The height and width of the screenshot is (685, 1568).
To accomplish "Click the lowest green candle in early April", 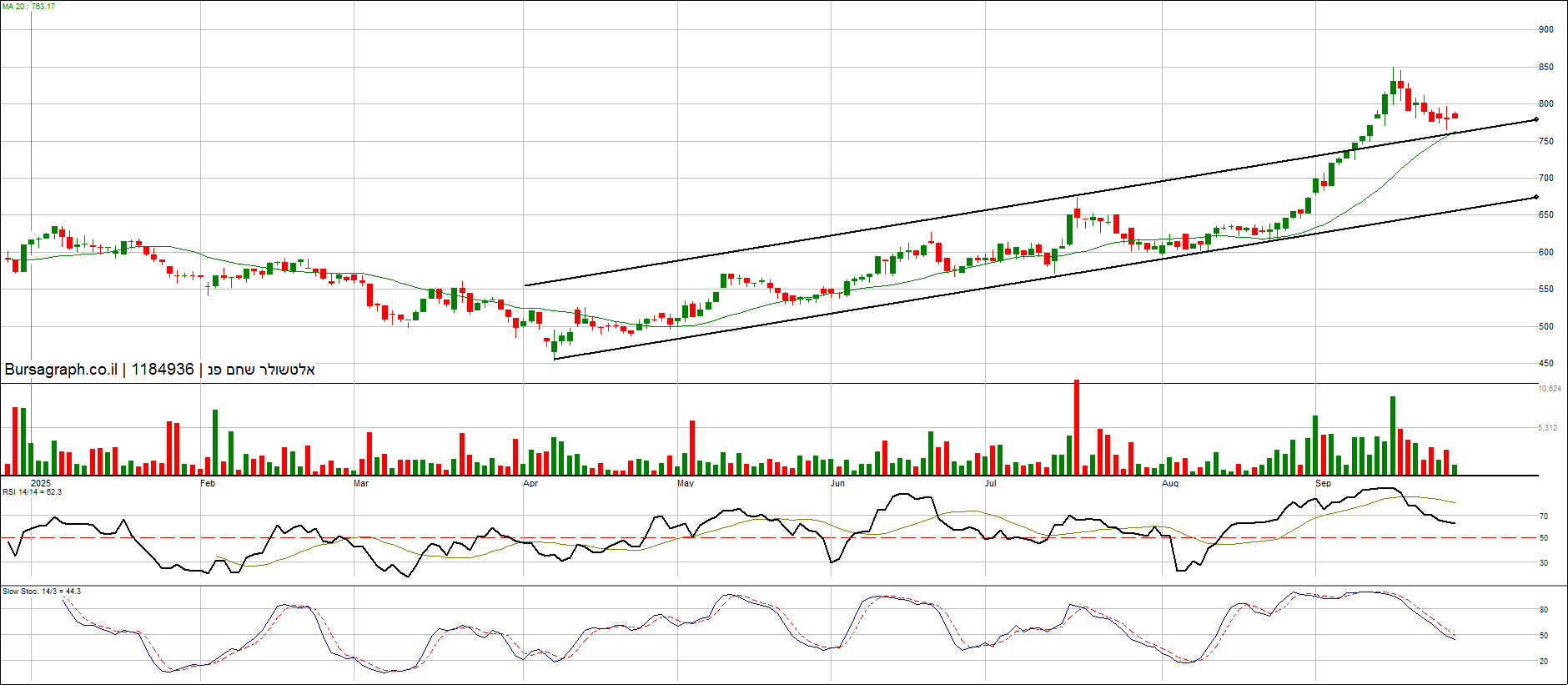I will click(x=554, y=345).
